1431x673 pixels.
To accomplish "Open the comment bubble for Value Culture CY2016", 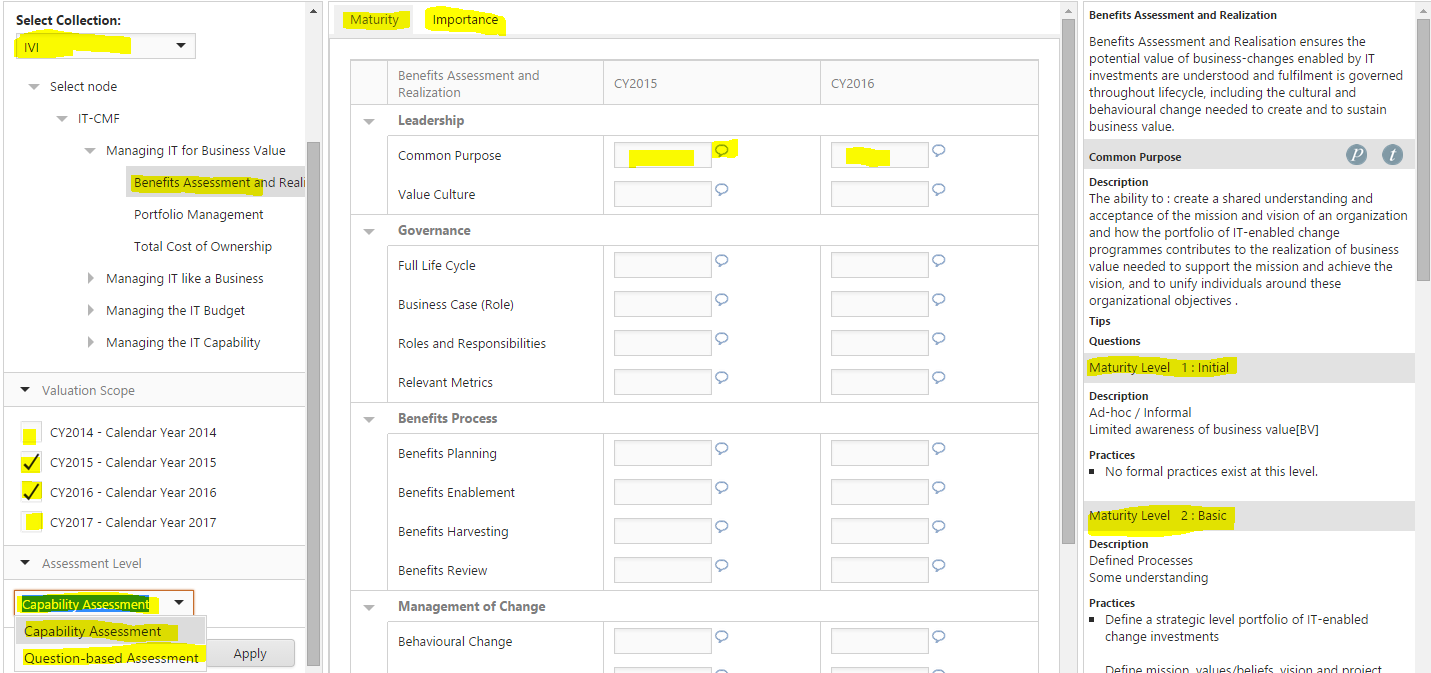I will 938,189.
